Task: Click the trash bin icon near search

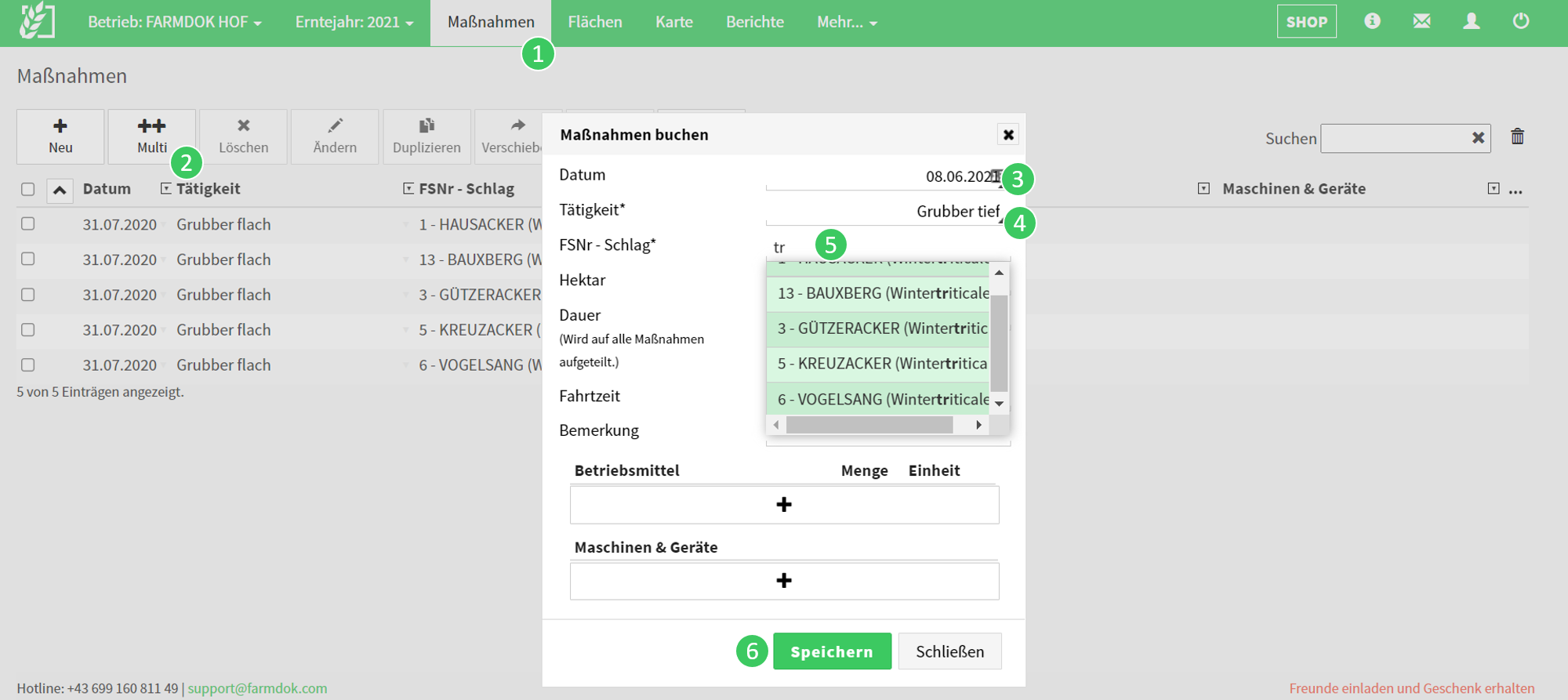Action: [1518, 137]
